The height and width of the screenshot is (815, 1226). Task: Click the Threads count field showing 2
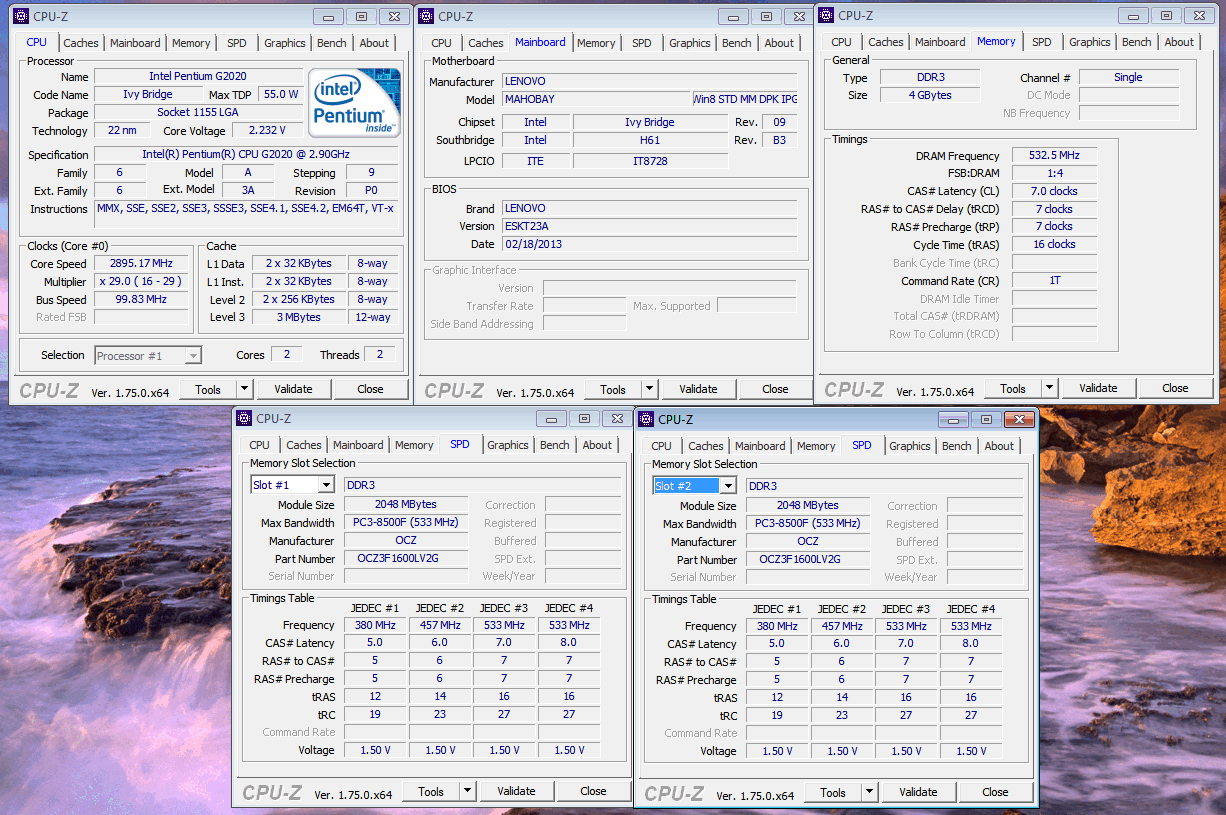tap(379, 355)
